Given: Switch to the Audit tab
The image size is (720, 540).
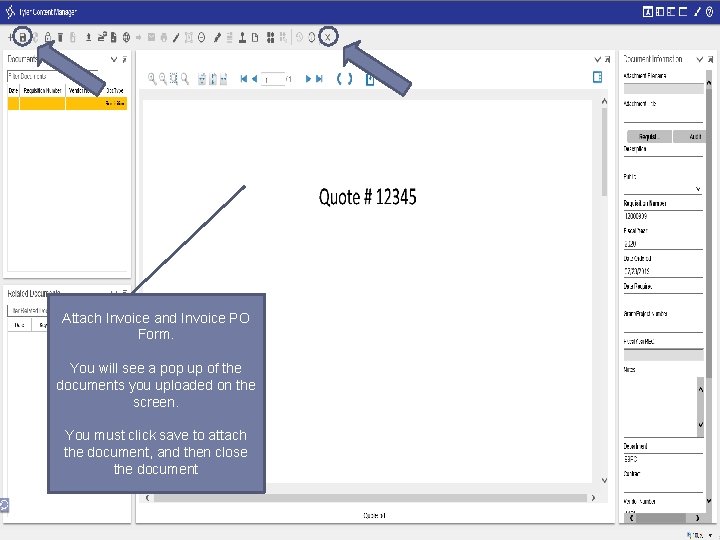Looking at the screenshot, I should pyautogui.click(x=688, y=136).
